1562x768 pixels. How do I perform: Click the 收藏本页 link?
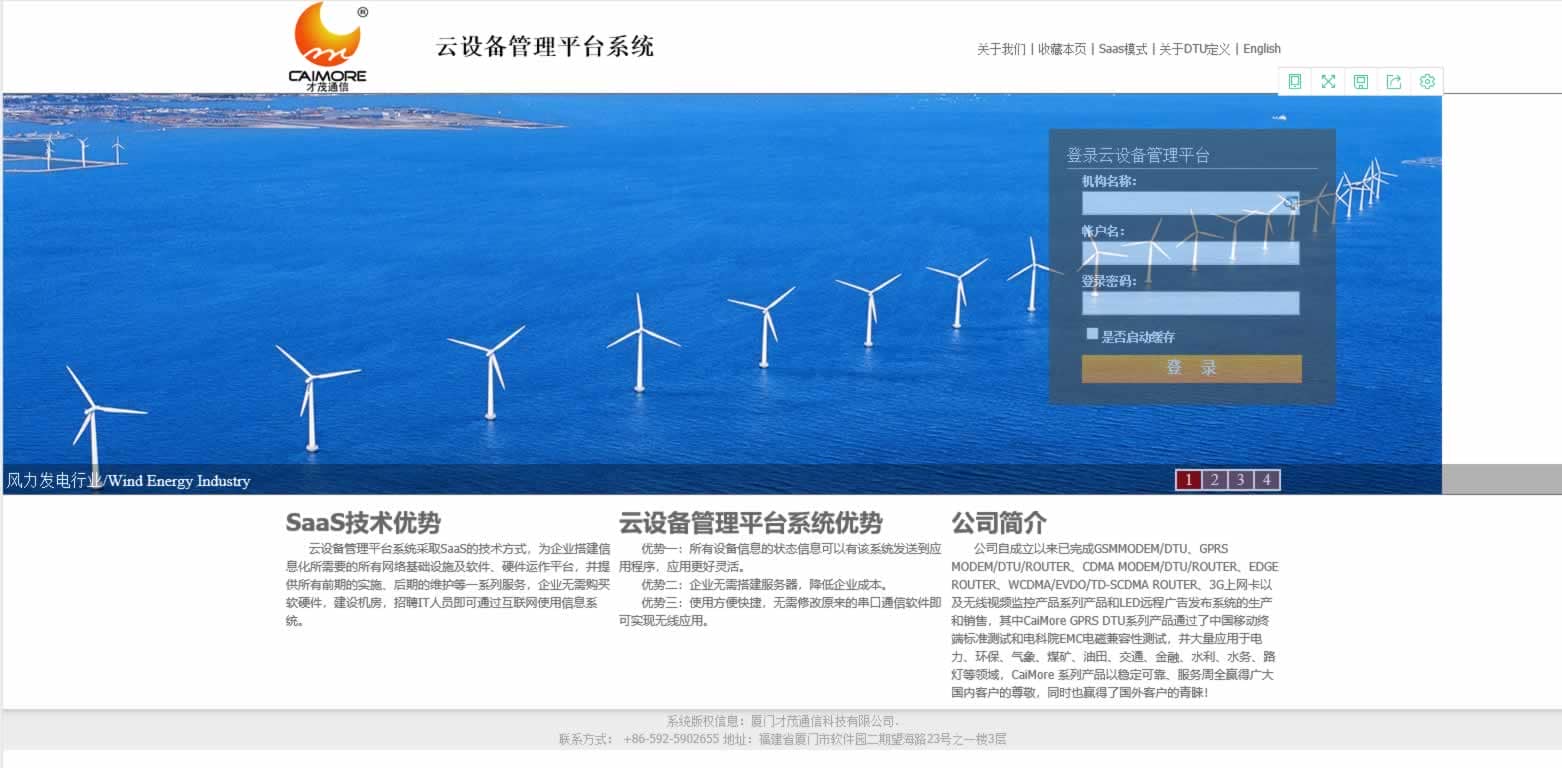(1061, 49)
